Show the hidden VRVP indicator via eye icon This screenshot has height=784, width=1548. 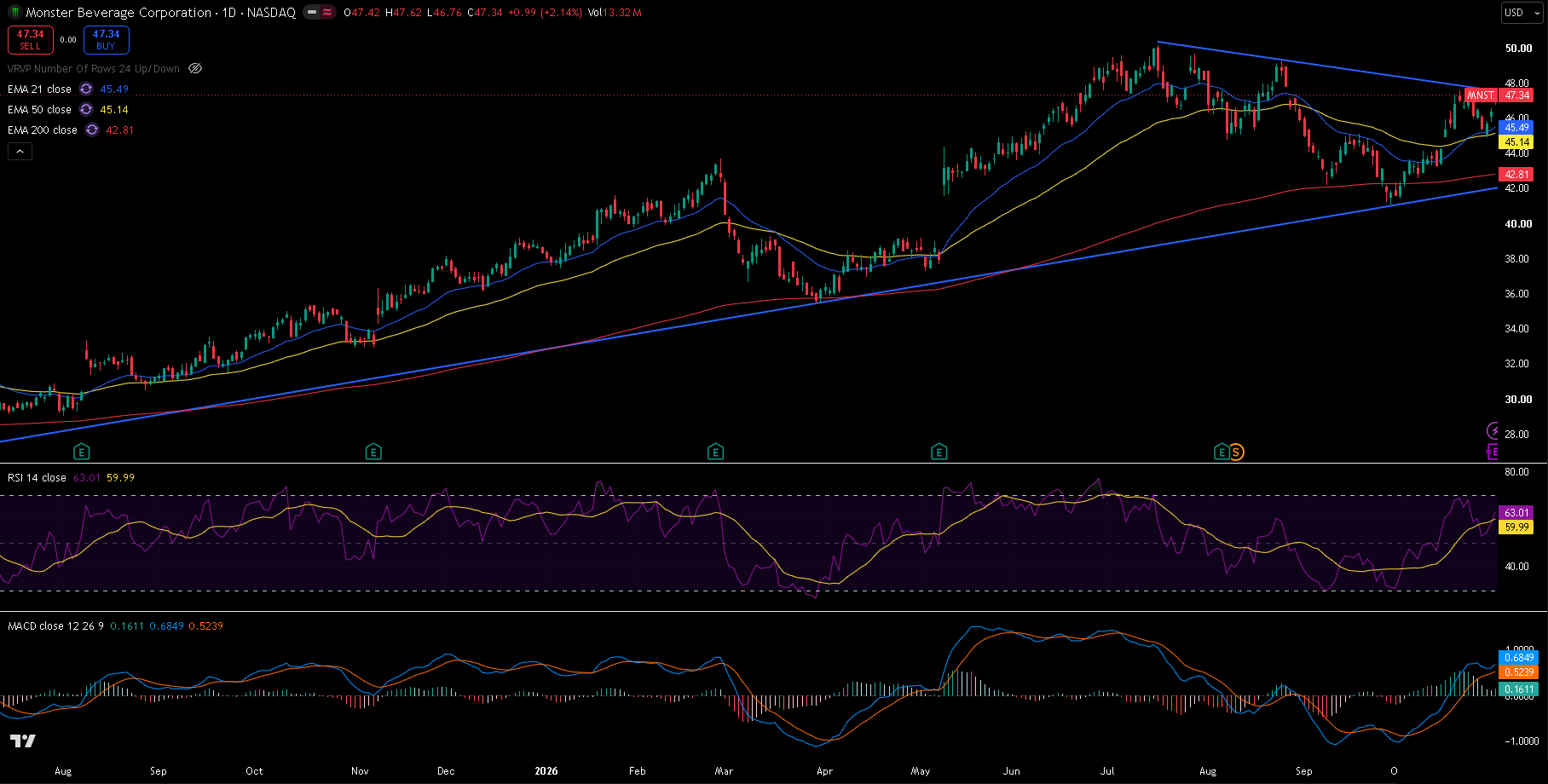pyautogui.click(x=195, y=68)
